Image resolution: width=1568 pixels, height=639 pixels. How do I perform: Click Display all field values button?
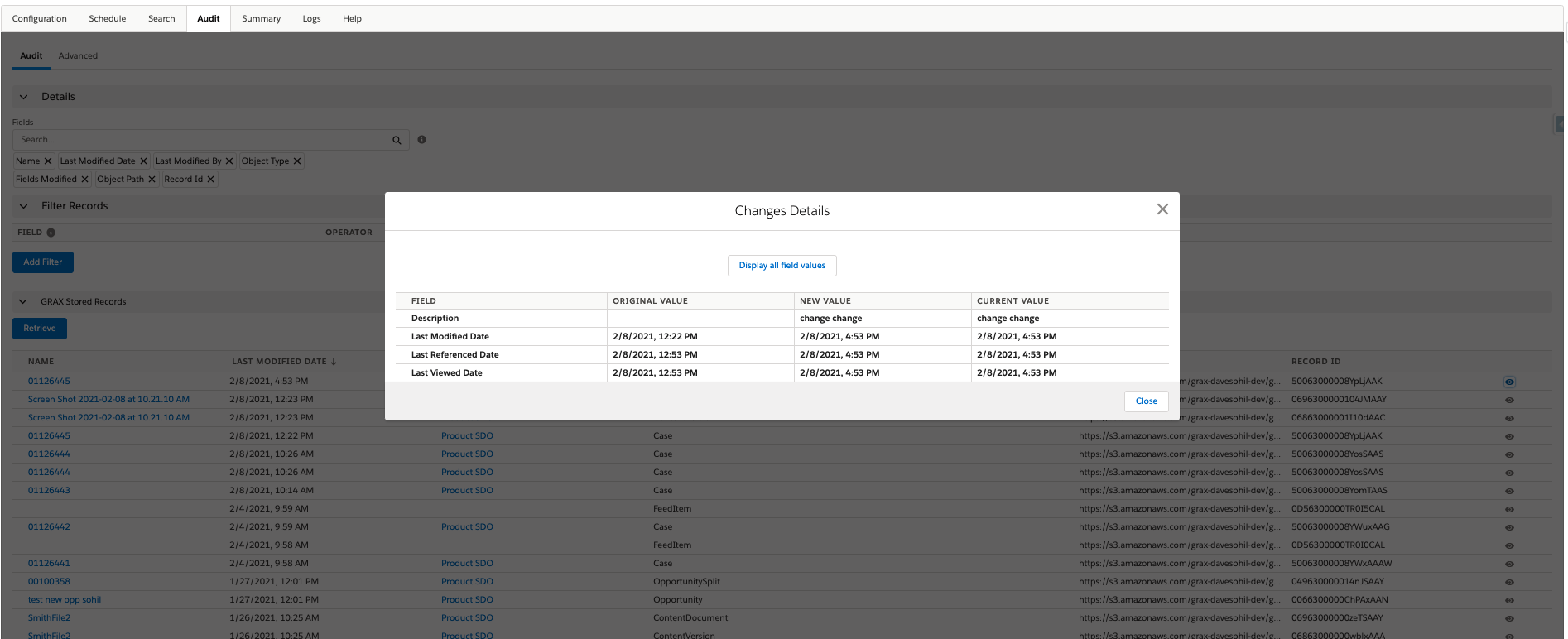click(x=782, y=266)
